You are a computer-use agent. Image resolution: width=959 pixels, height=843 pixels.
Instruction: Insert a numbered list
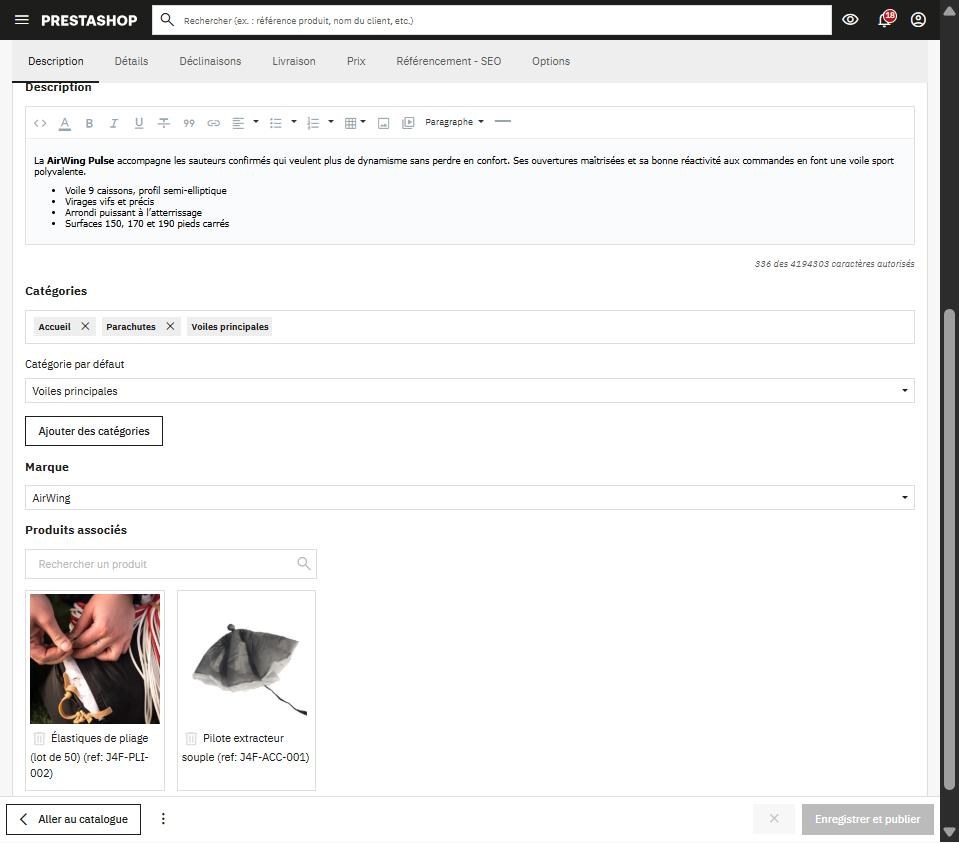coord(313,123)
